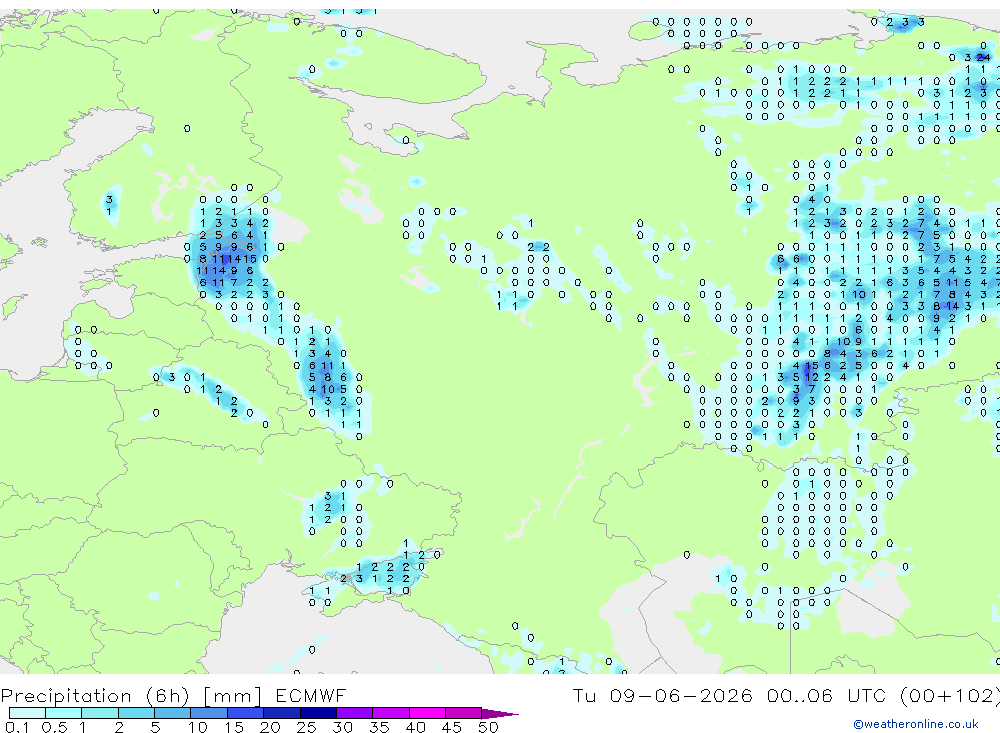Click legend label '50'
The width and height of the screenshot is (1000, 733).
[488, 727]
